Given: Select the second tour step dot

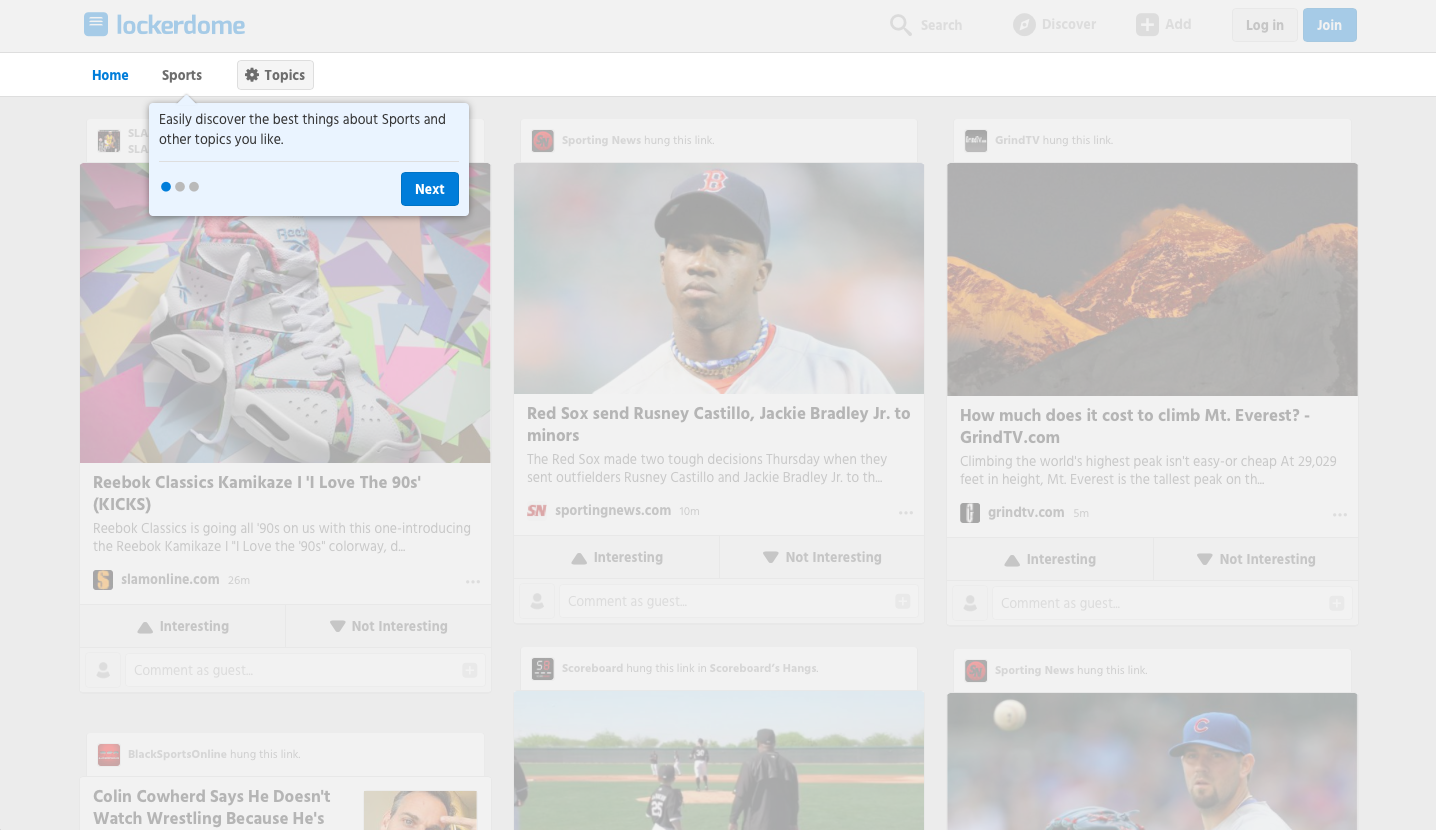Looking at the screenshot, I should coord(180,187).
